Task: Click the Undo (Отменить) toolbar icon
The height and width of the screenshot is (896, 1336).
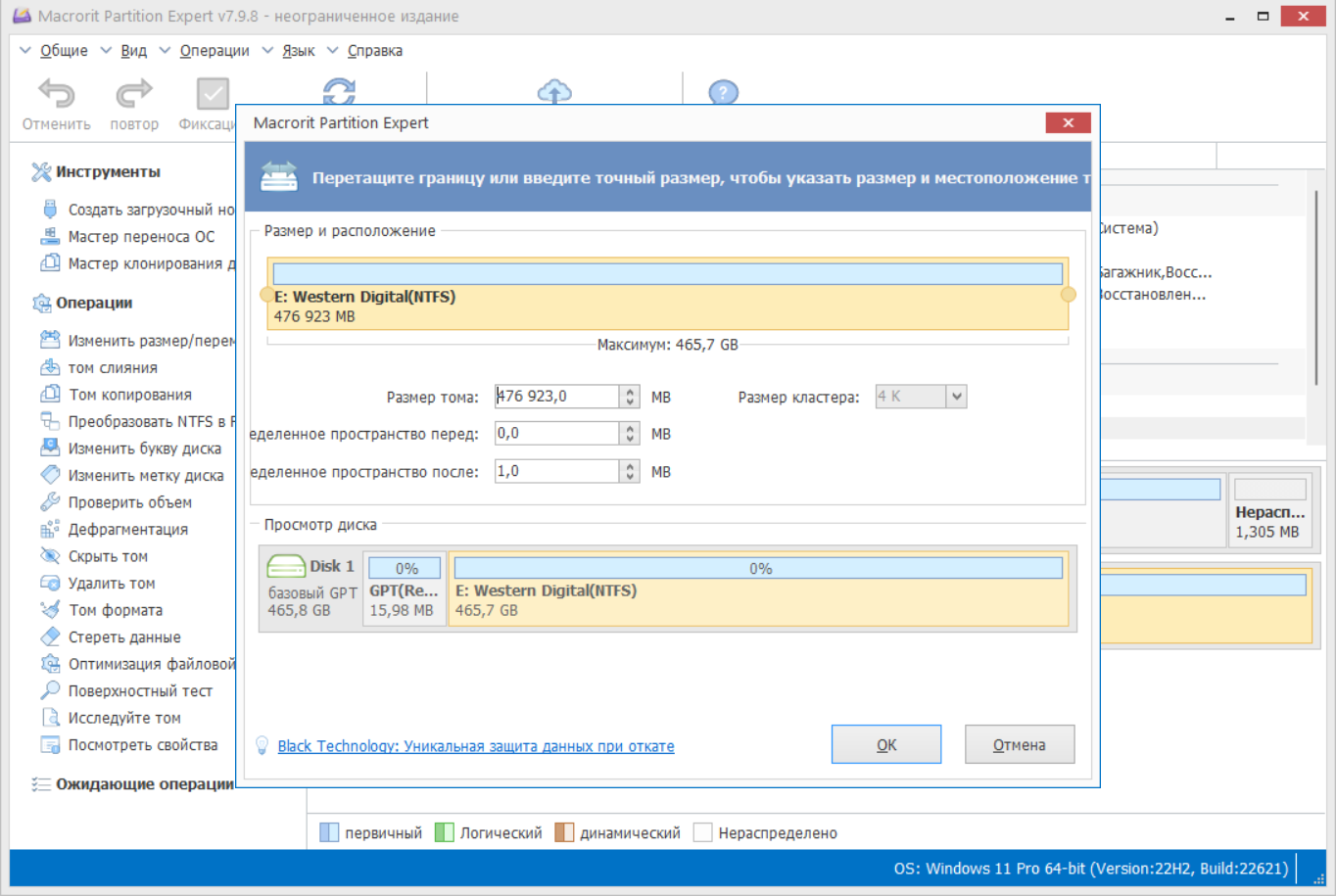Action: pos(56,95)
